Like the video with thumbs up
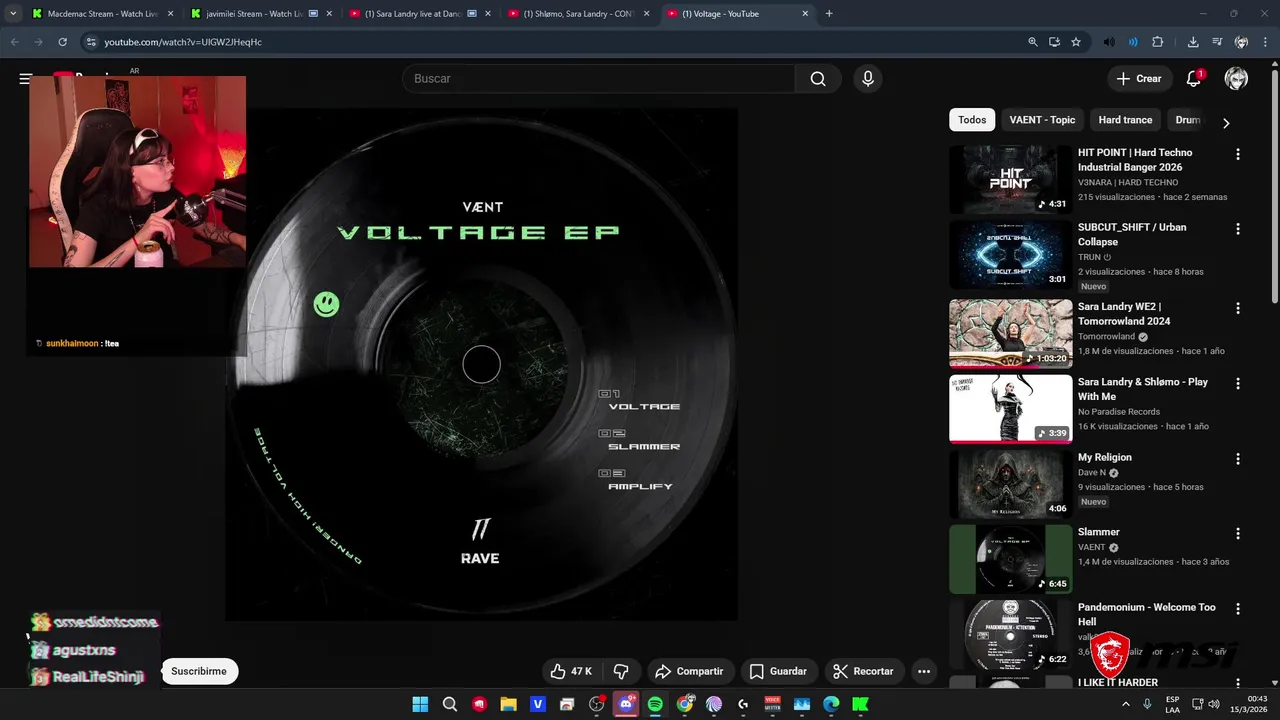The height and width of the screenshot is (720, 1280). [x=571, y=671]
